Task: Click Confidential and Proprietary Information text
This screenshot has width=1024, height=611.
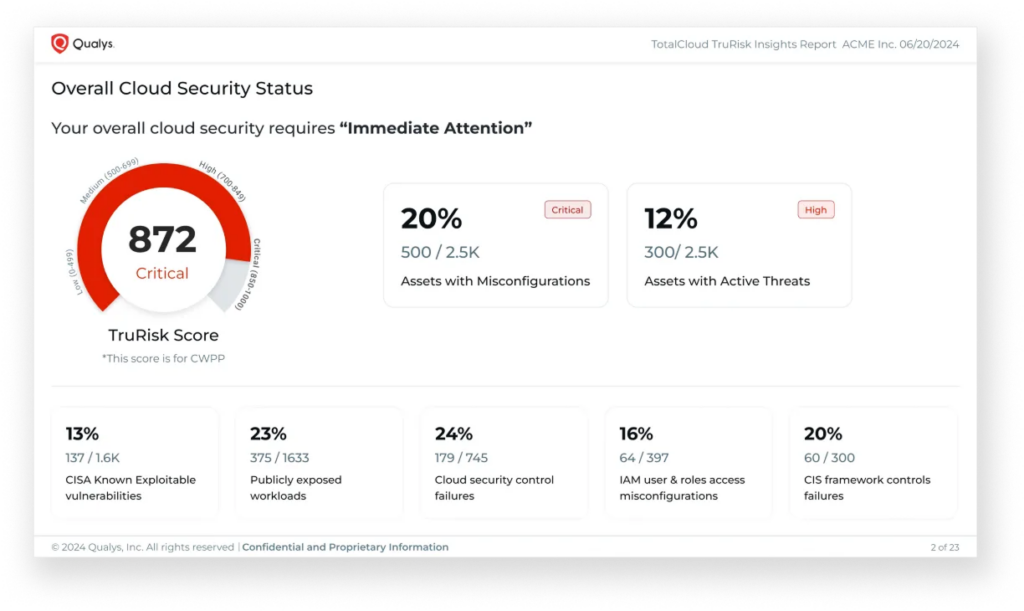Action: [x=345, y=547]
